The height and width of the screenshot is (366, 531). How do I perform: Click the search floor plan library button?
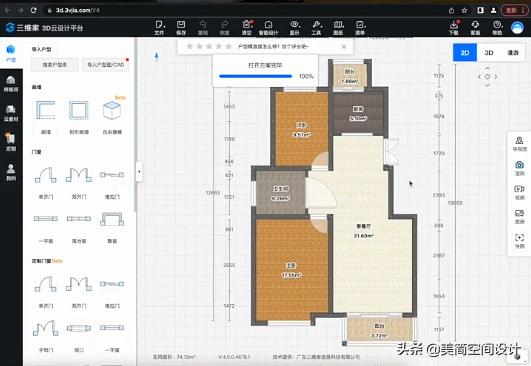pyautogui.click(x=55, y=65)
